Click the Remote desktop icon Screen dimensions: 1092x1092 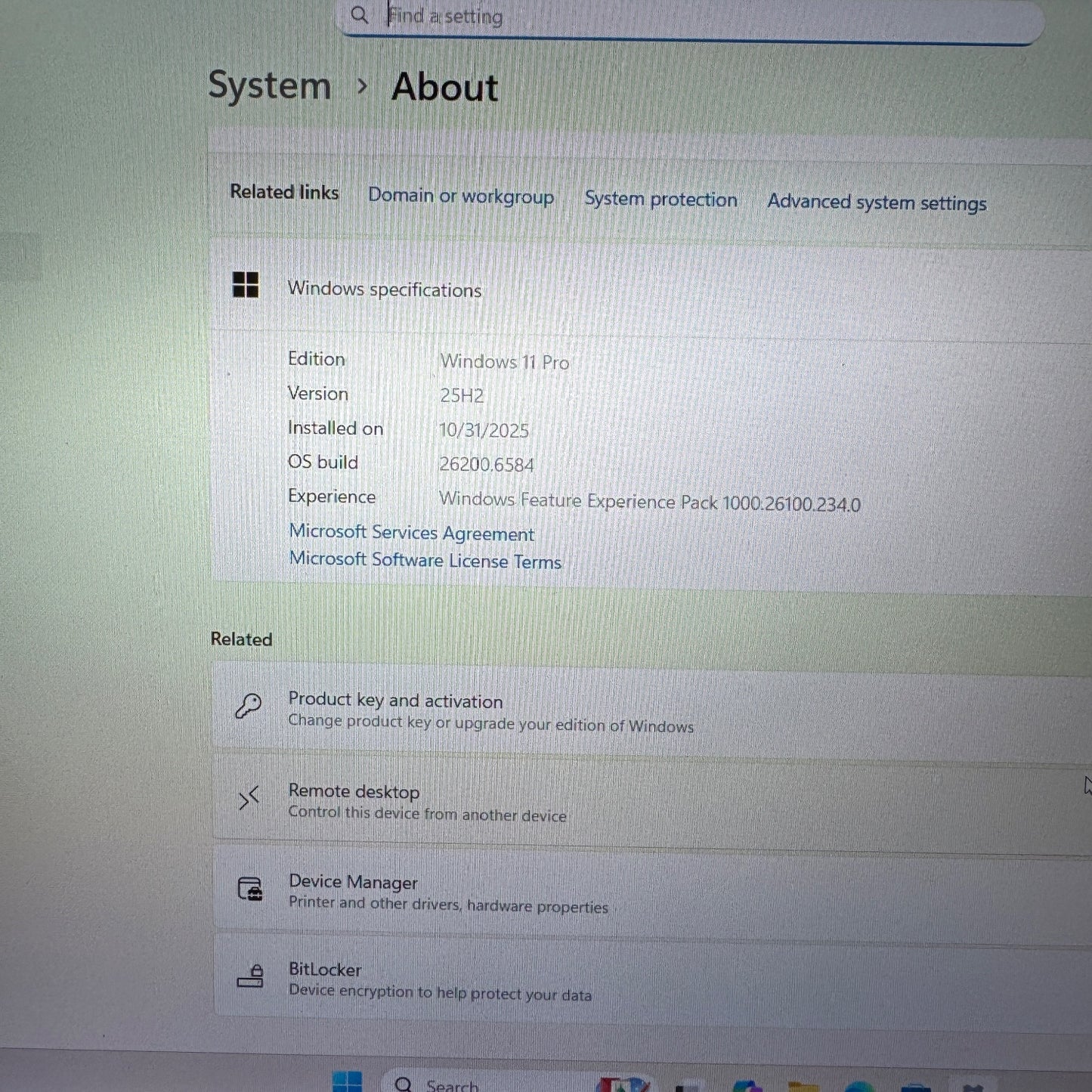click(249, 798)
